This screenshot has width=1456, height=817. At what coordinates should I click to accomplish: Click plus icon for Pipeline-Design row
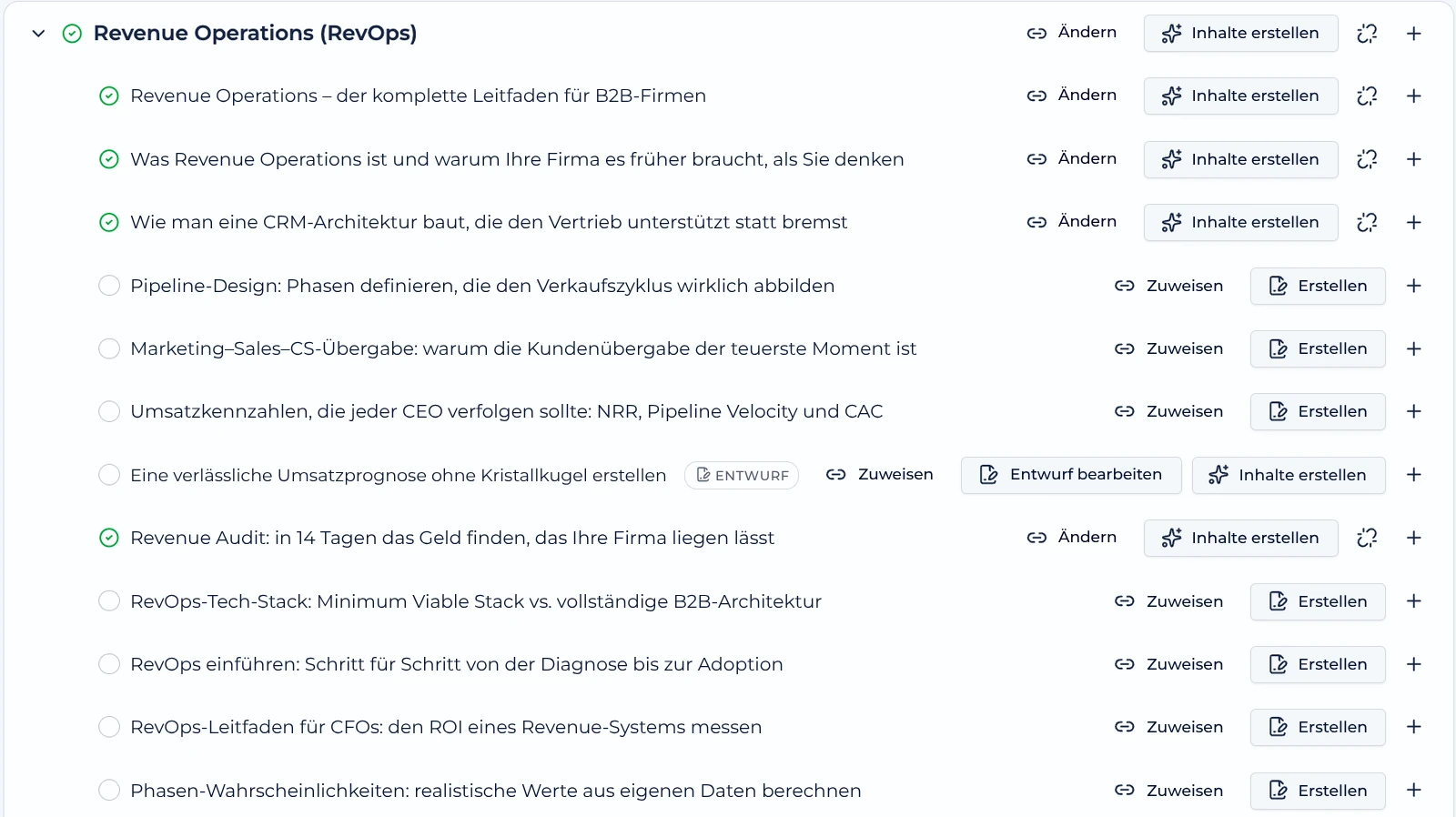(1414, 286)
